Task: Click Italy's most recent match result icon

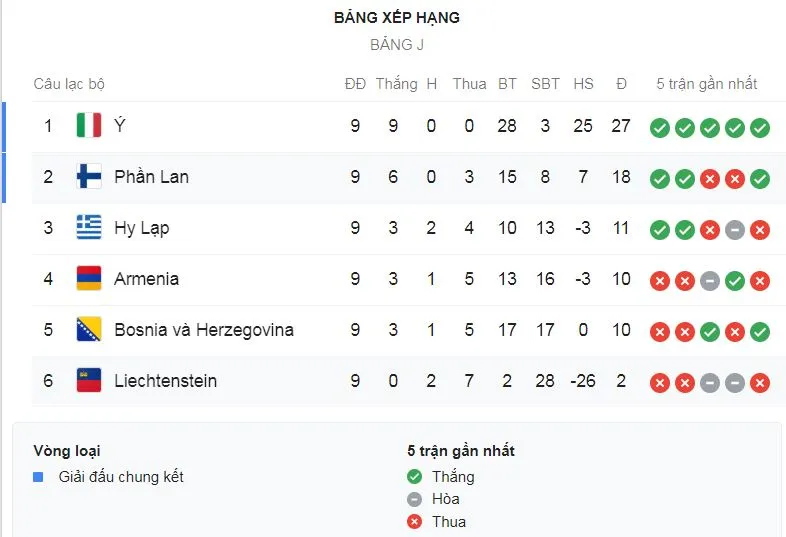Action: pyautogui.click(x=760, y=127)
